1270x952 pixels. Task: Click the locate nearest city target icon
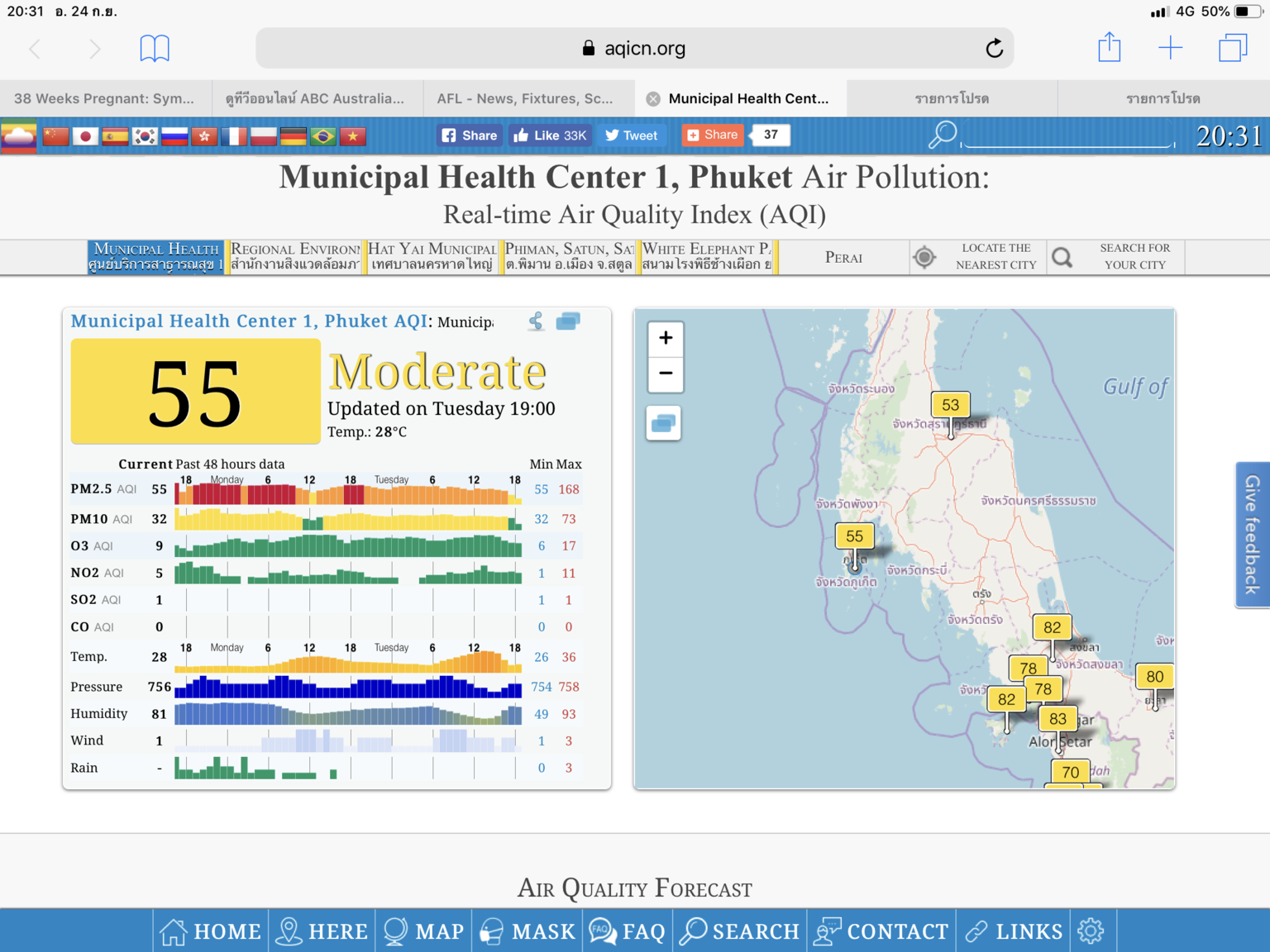(x=924, y=257)
